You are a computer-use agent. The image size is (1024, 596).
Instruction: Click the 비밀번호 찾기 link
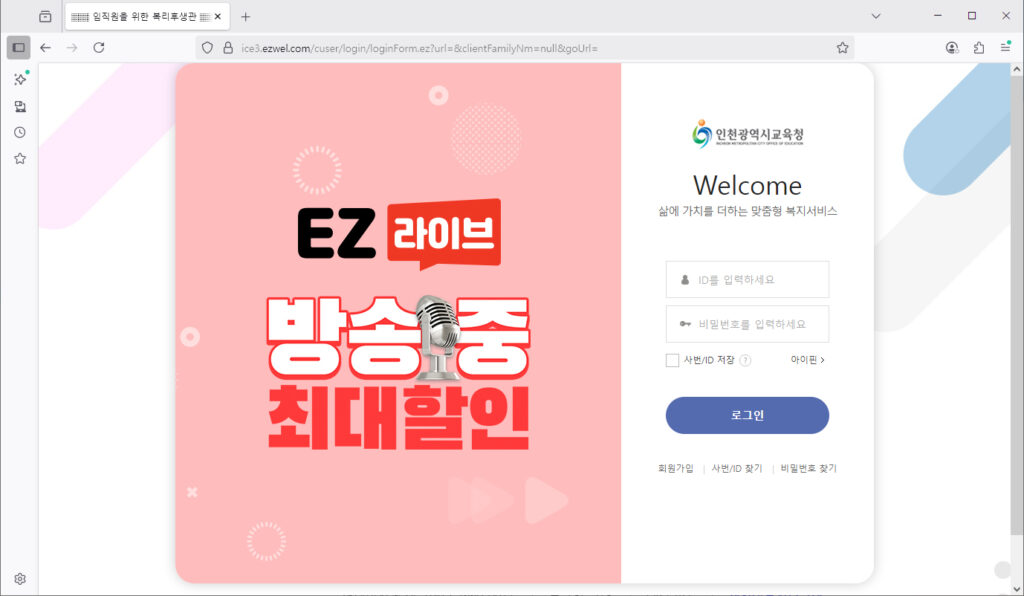809,468
